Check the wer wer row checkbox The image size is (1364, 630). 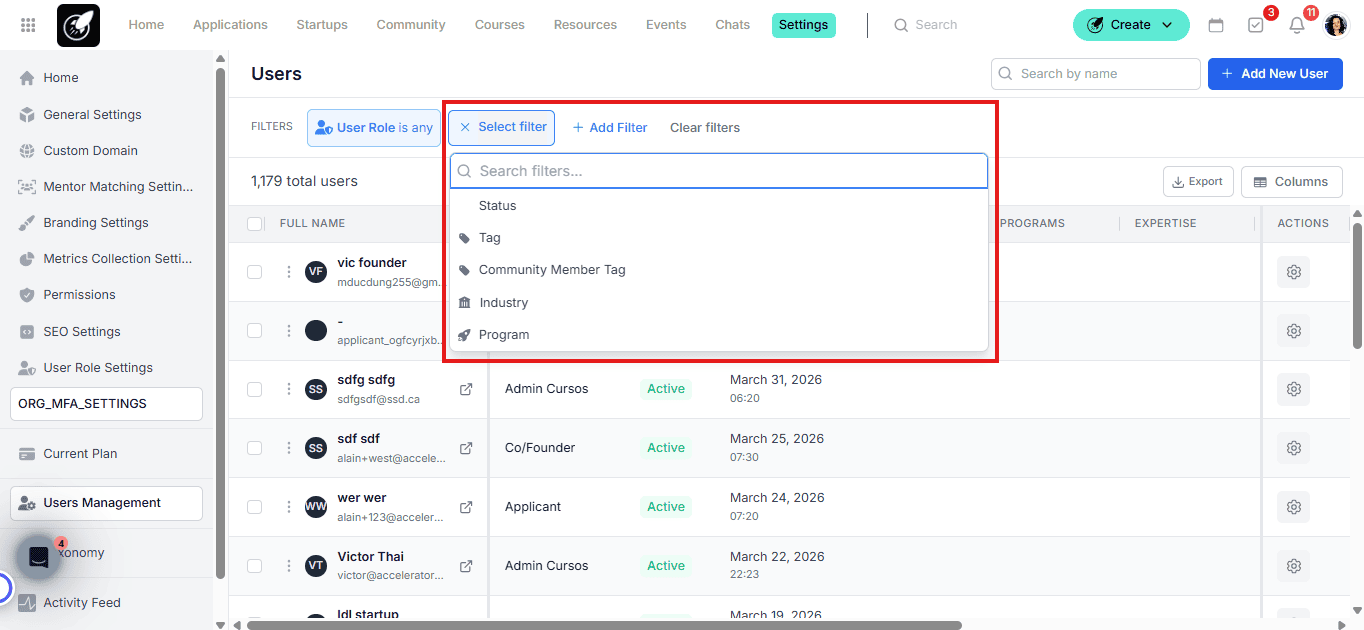[x=255, y=507]
